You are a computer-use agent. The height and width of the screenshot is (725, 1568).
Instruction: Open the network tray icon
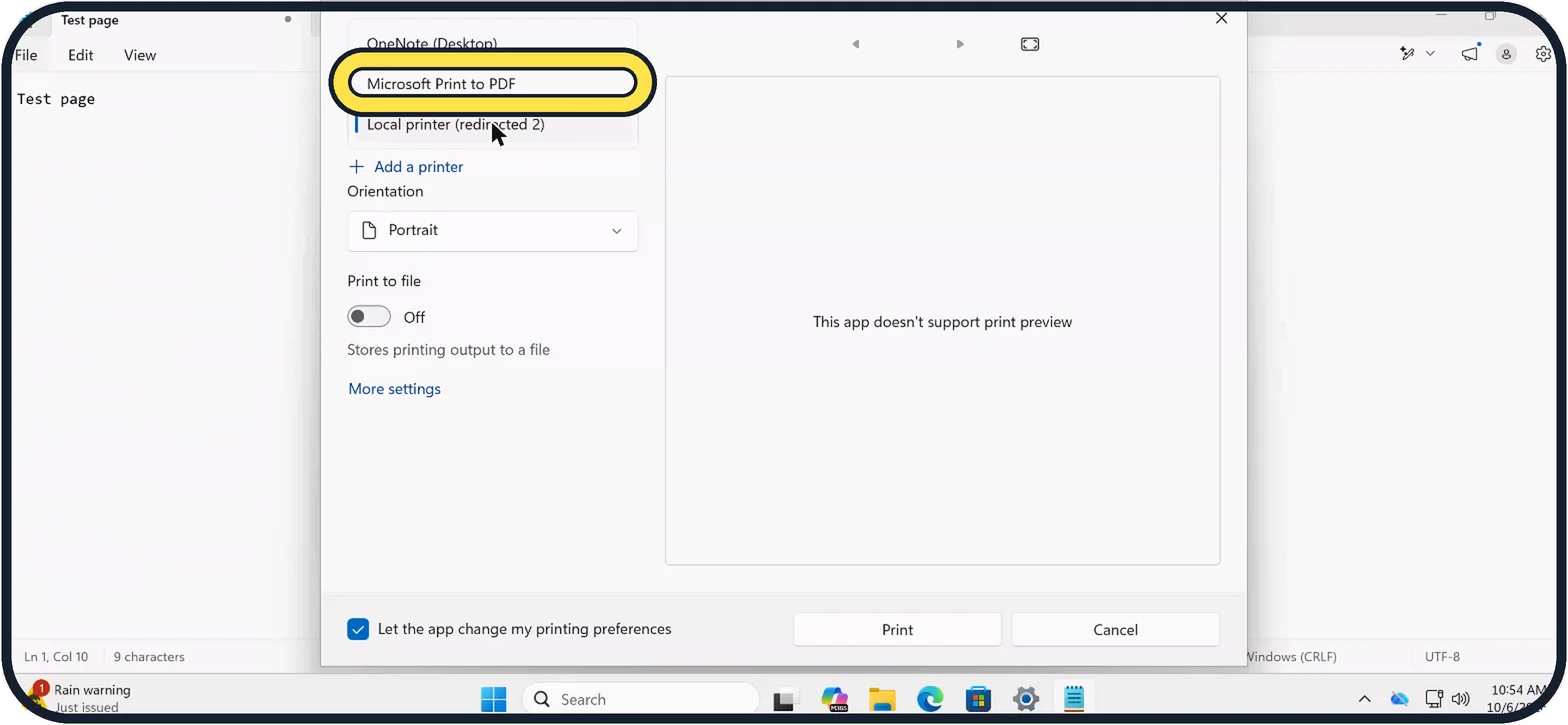coord(1434,699)
